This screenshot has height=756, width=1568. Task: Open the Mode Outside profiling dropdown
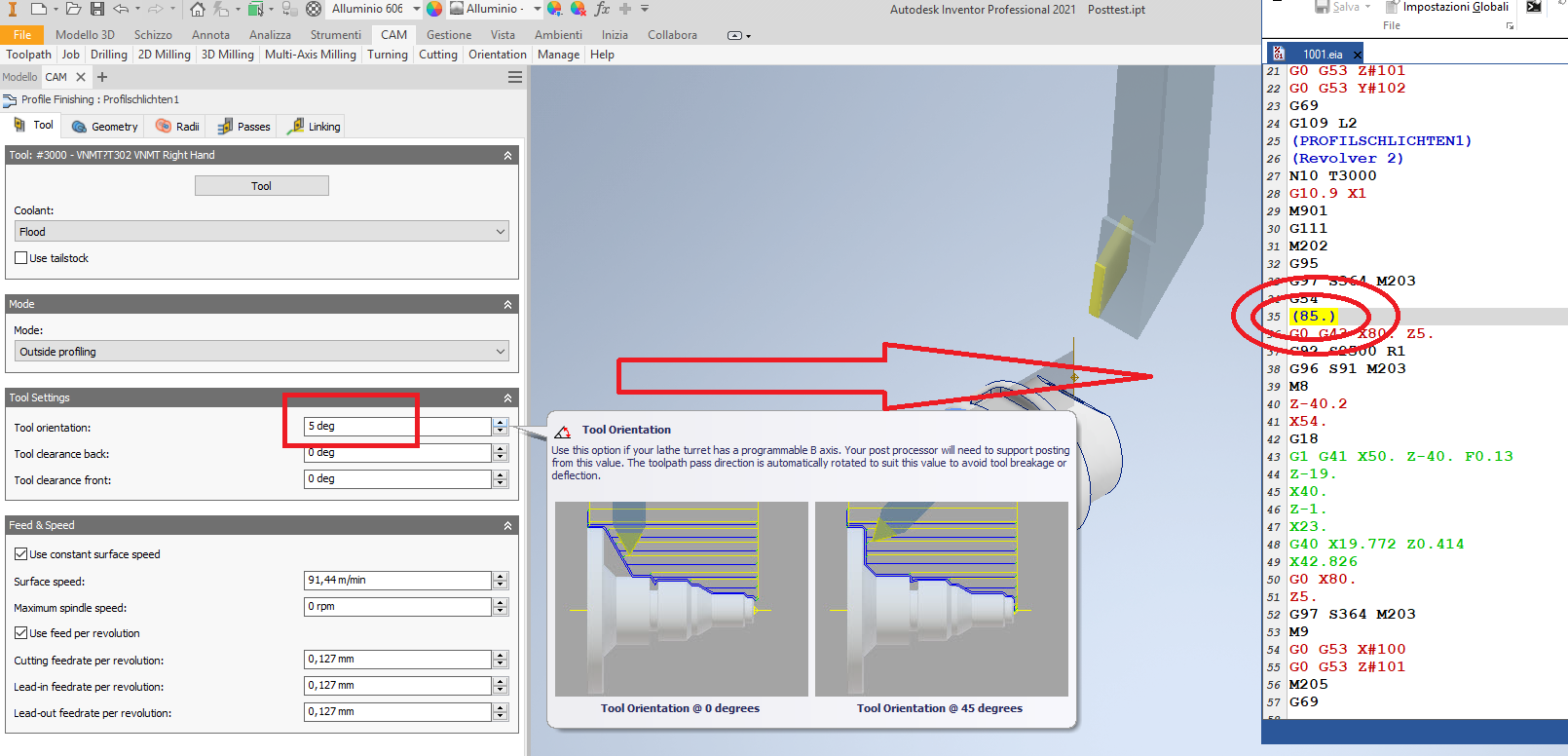261,352
